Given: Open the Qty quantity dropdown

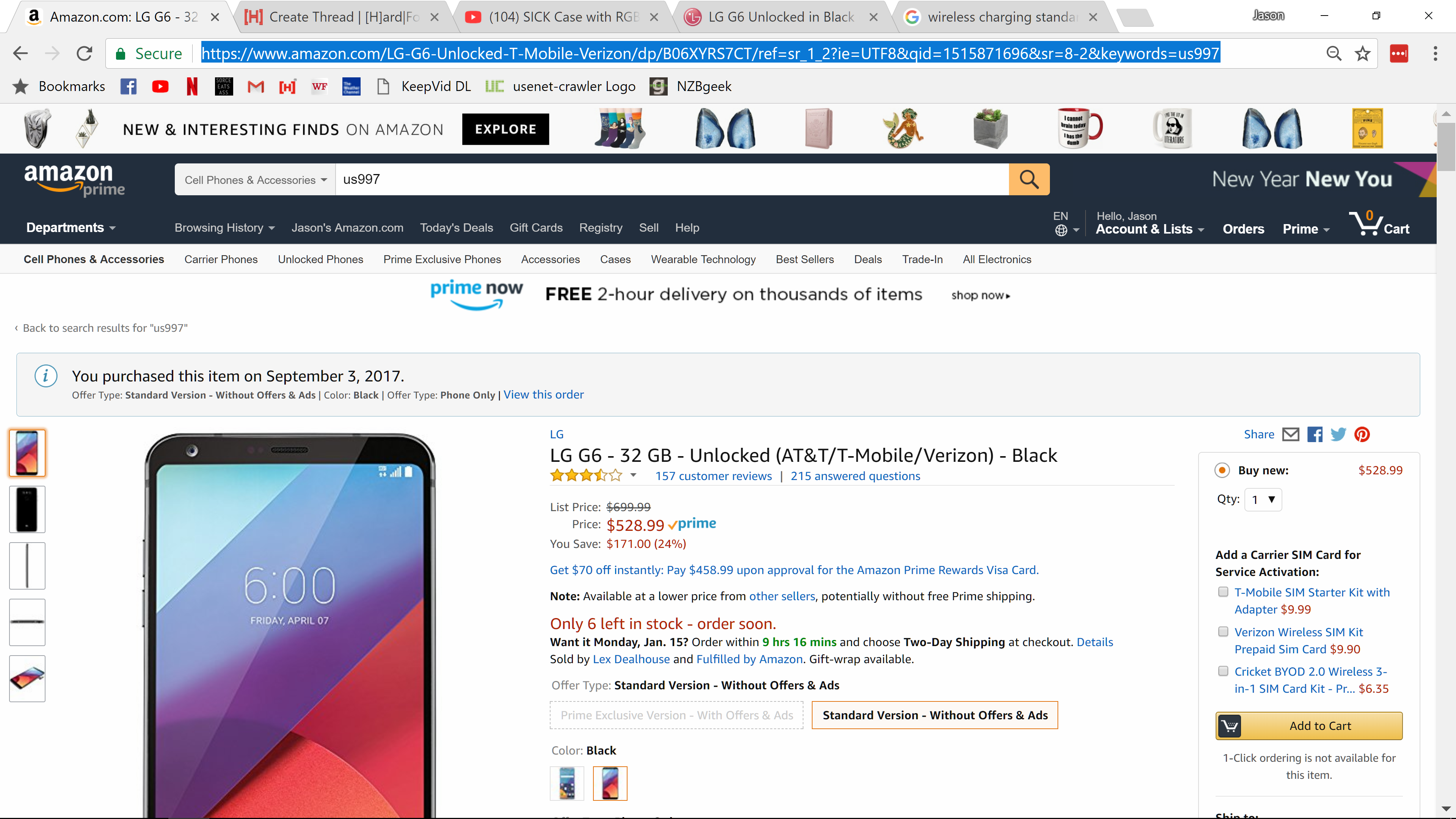Looking at the screenshot, I should (1263, 500).
